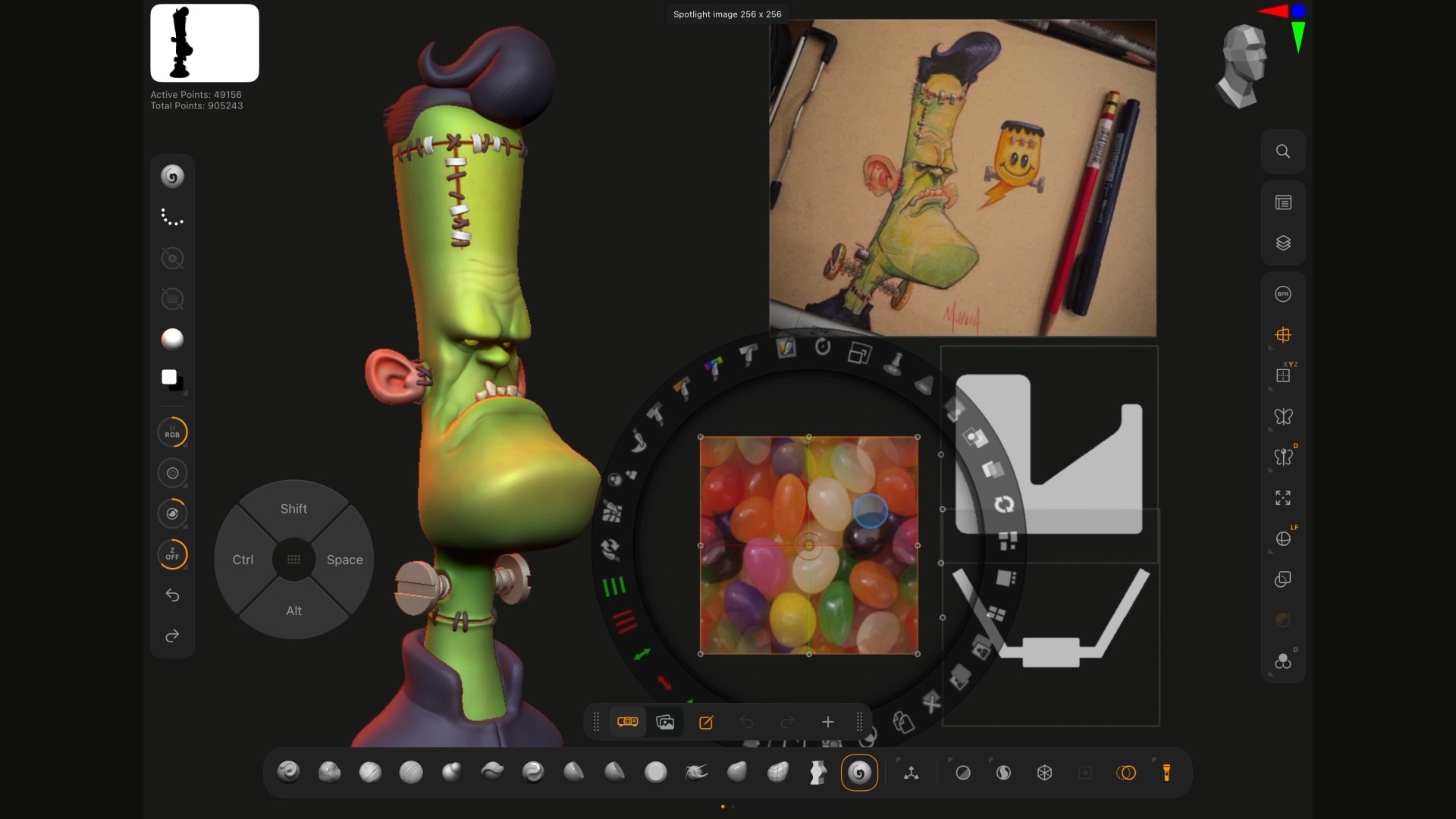Click the red tile vertical bars icon
The height and width of the screenshot is (819, 1456).
click(x=625, y=621)
